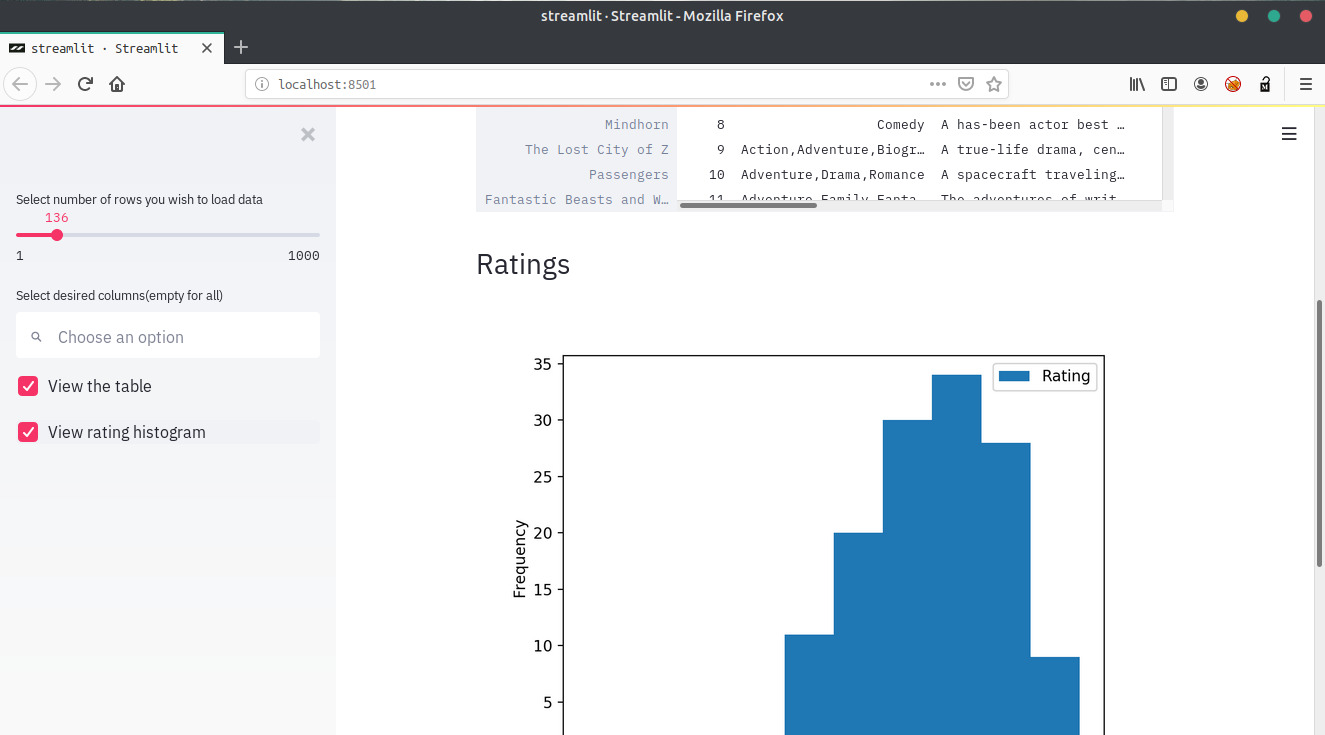This screenshot has width=1325, height=735.
Task: Uncheck View rating histogram checkbox
Action: click(28, 432)
